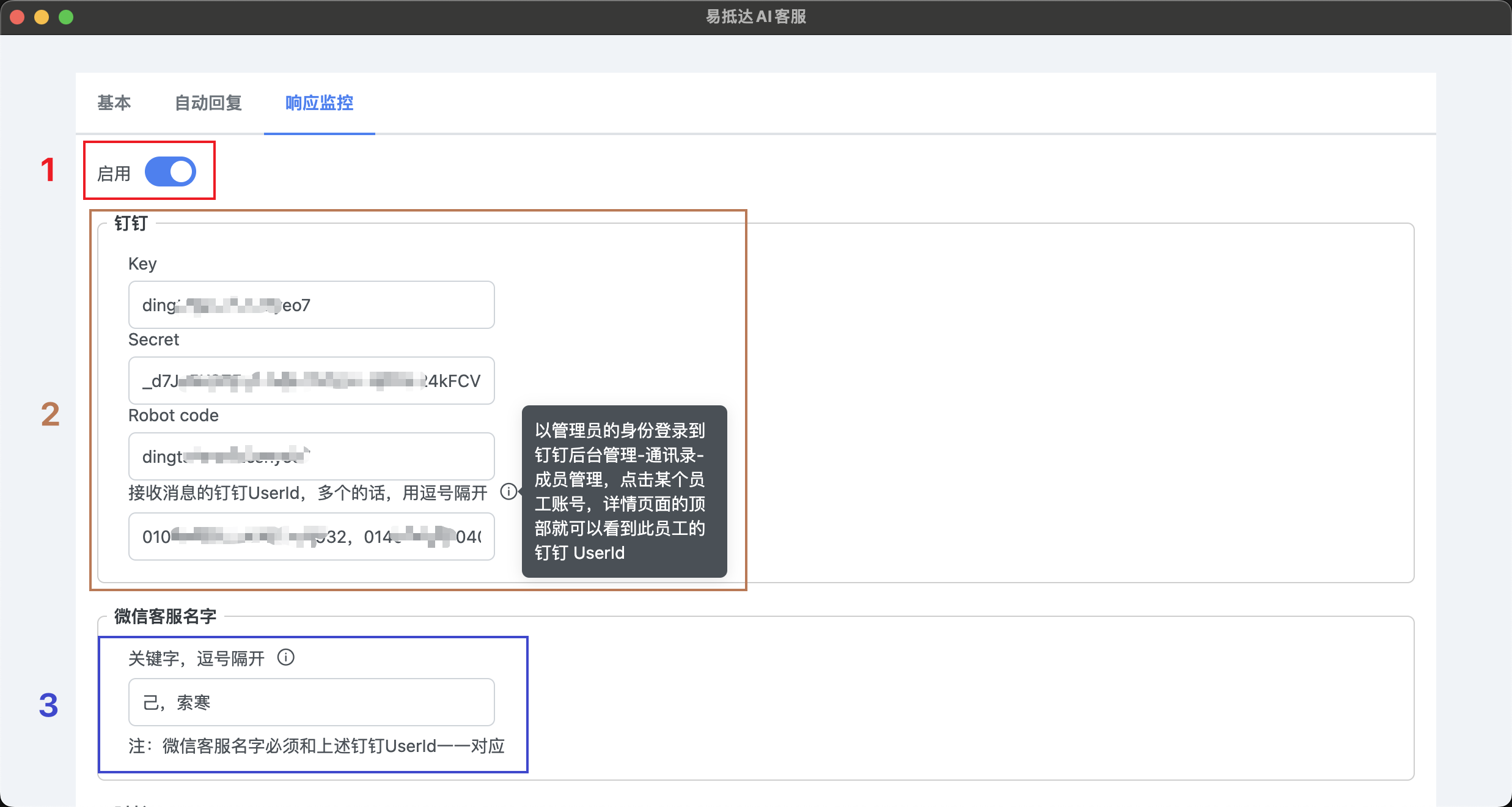Switch to the 基本 tab
Screen dimensions: 1512x807
pos(114,103)
